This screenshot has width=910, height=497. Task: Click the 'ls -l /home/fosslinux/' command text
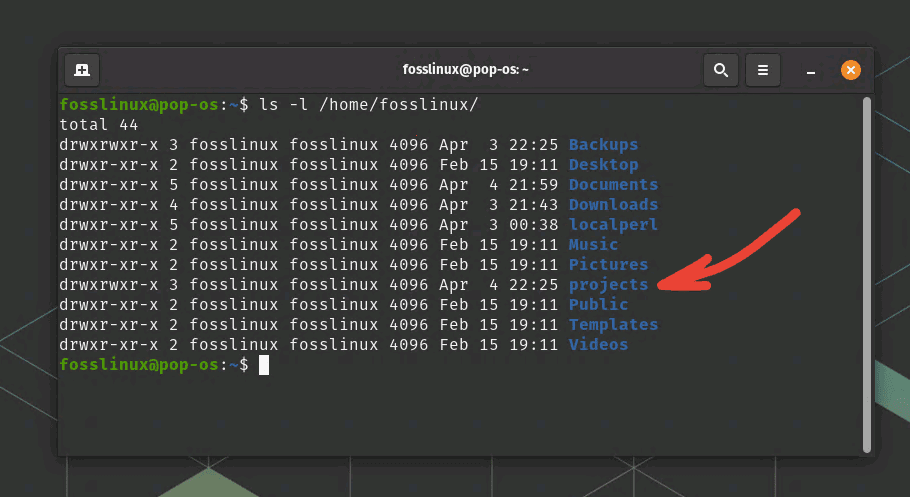[x=369, y=105]
